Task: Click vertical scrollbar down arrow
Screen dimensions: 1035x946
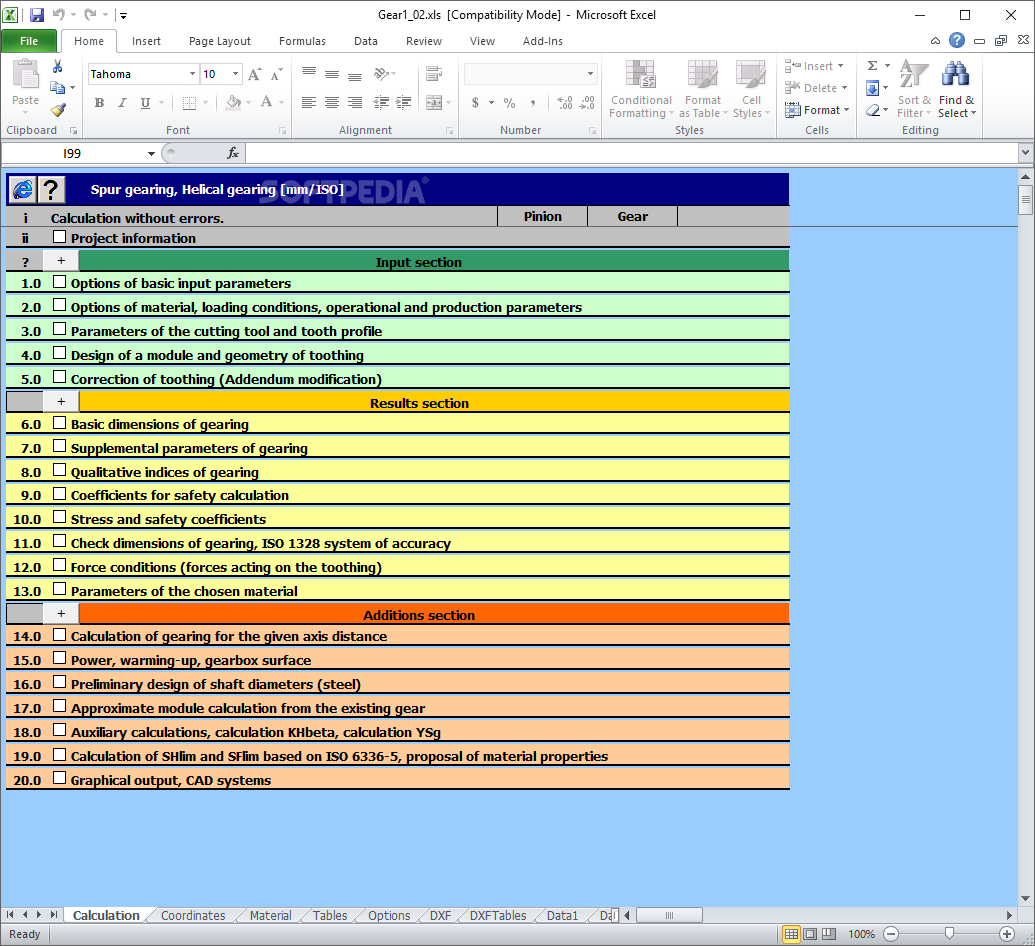Action: tap(1025, 898)
